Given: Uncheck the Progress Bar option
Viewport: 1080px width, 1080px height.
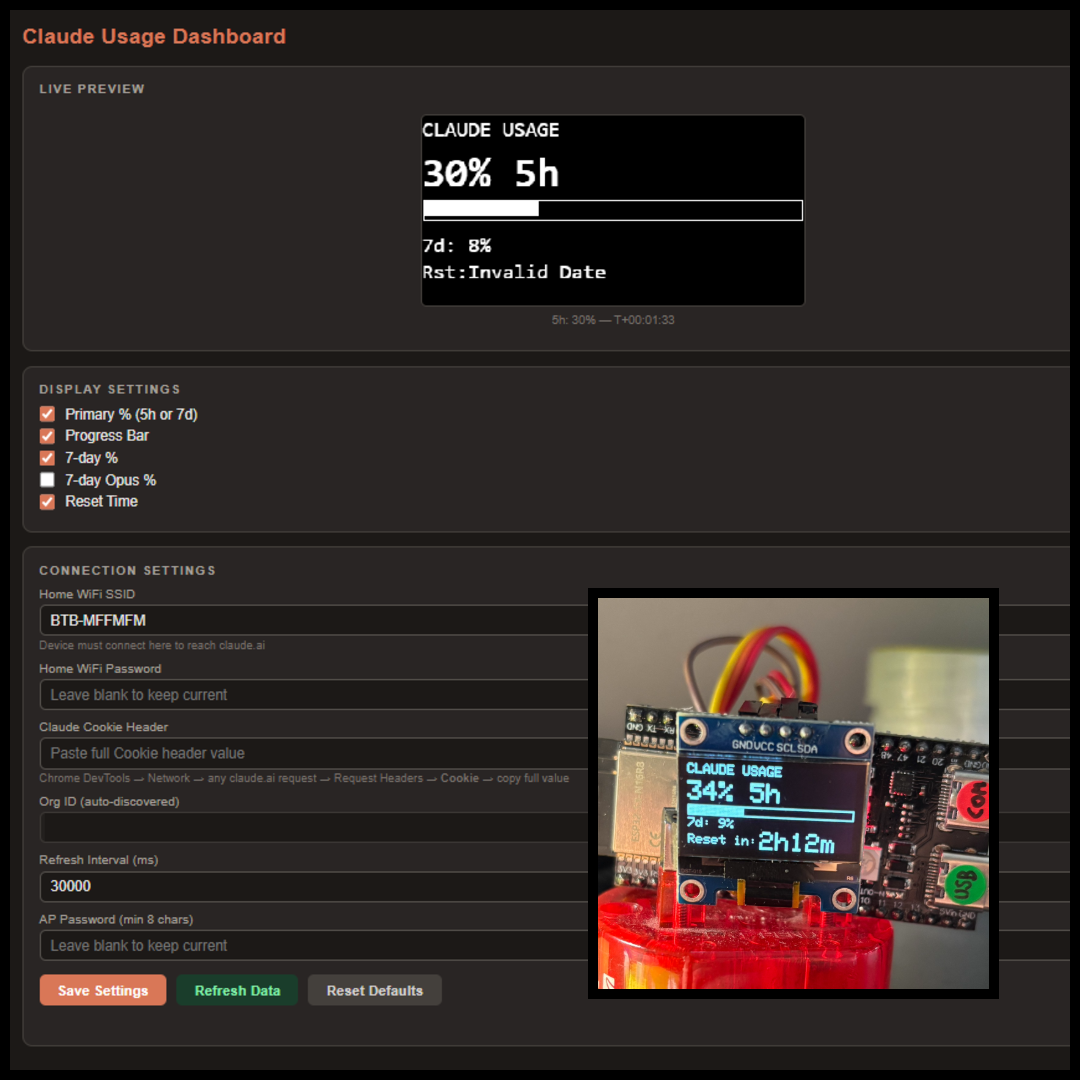Looking at the screenshot, I should pyautogui.click(x=47, y=436).
